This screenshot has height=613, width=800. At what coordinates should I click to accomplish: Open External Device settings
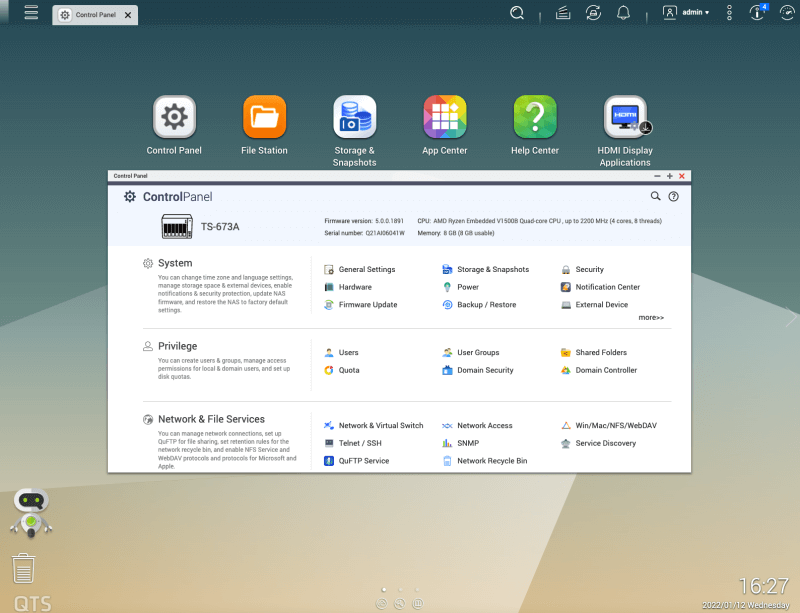pos(594,305)
